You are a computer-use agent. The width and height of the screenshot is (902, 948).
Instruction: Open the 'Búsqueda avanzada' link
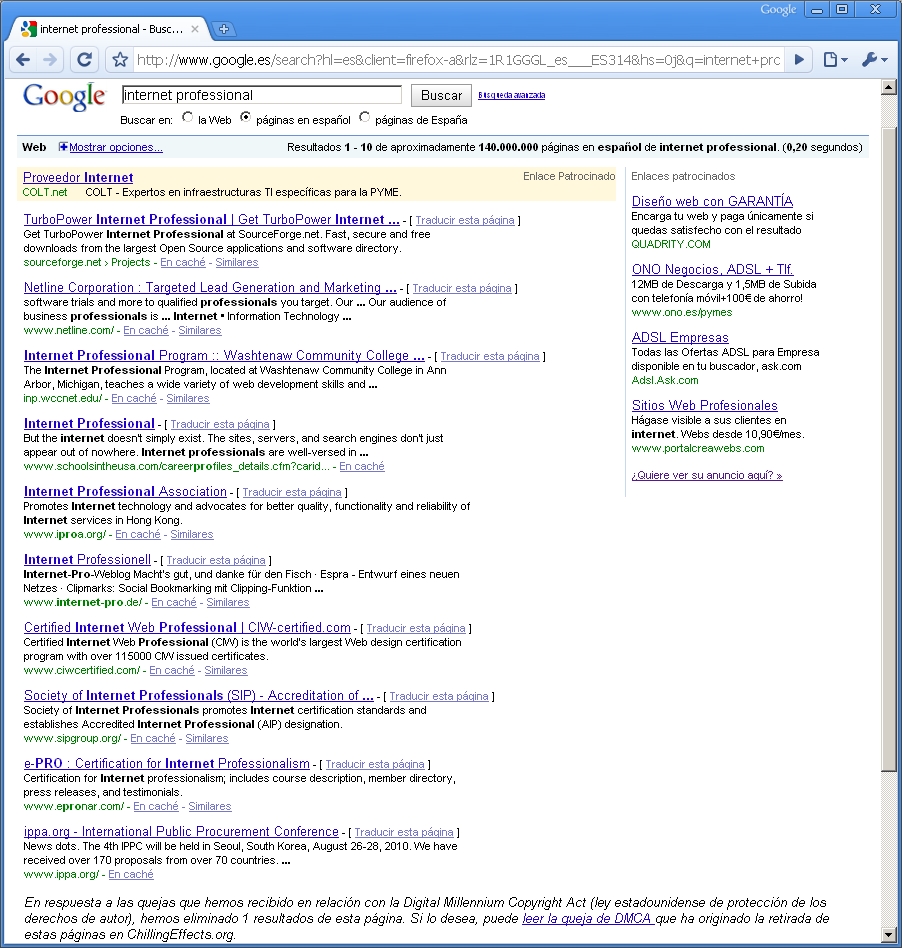click(x=511, y=95)
